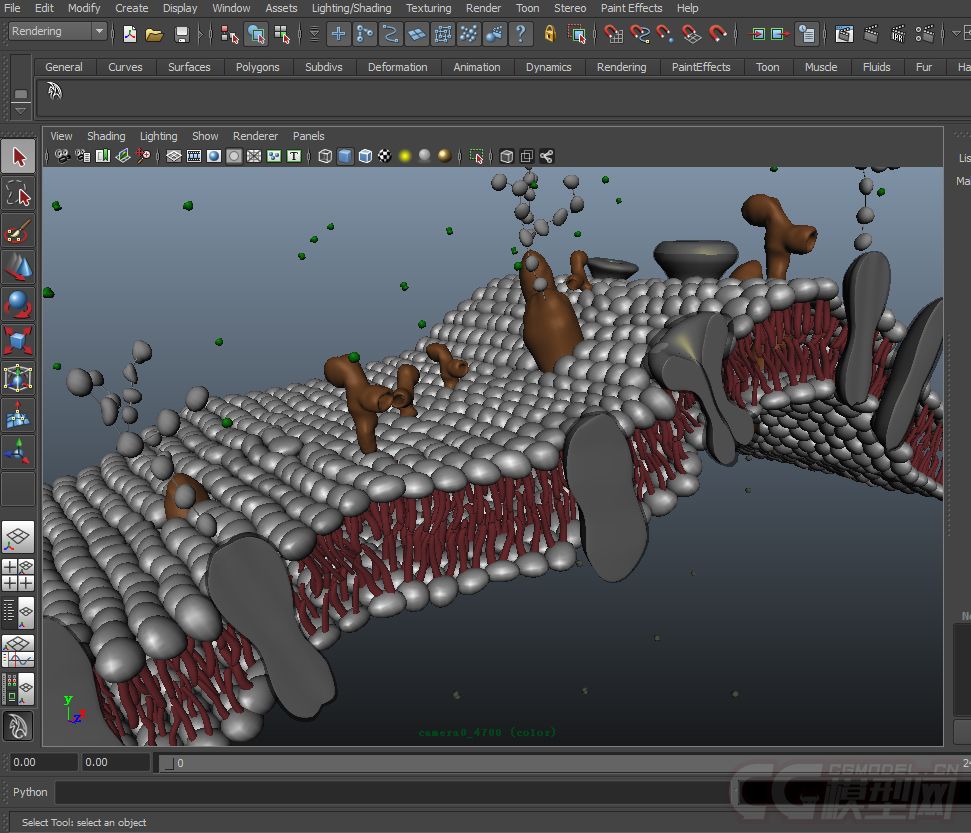The image size is (971, 833).
Task: Open the viewport Renderer menu
Action: click(x=255, y=136)
